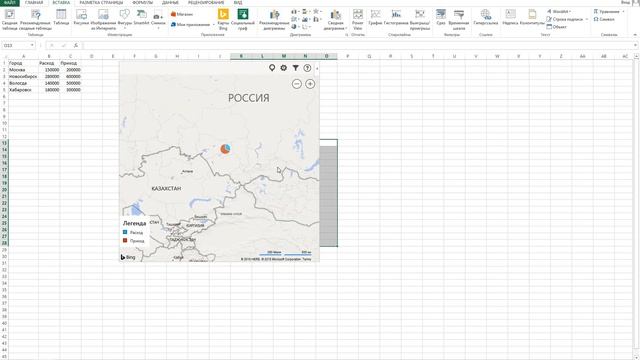Switch to the Главная ribbon tab

point(34,2)
